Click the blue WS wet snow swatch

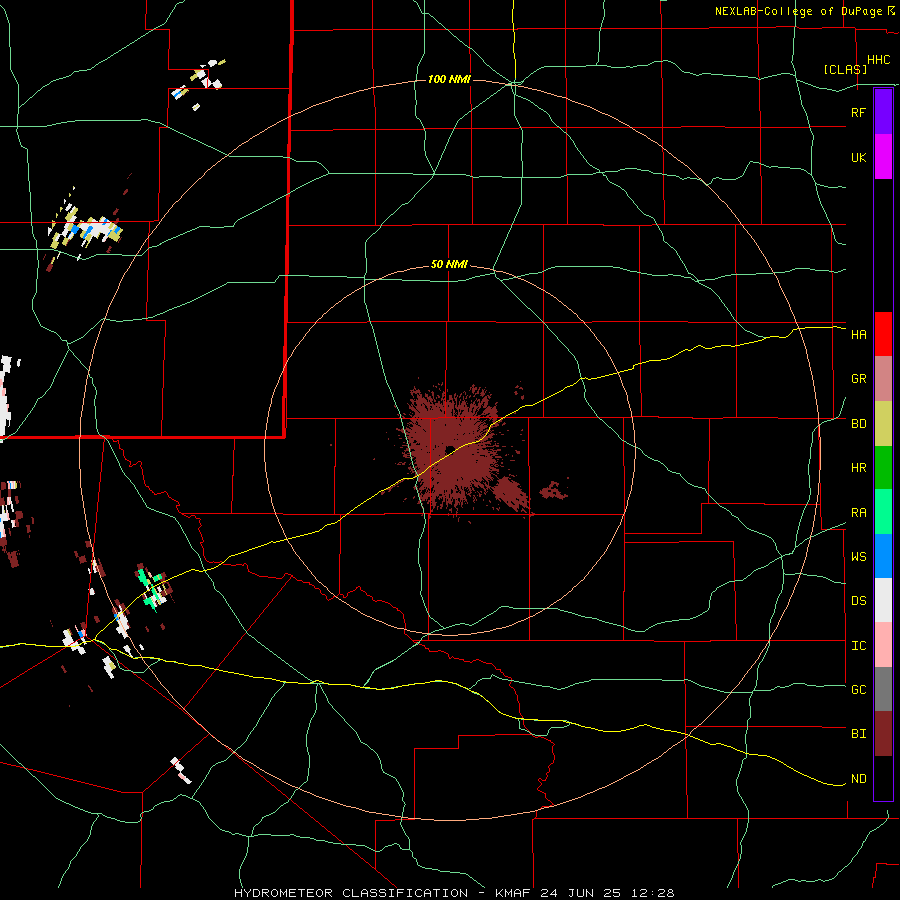click(x=883, y=556)
